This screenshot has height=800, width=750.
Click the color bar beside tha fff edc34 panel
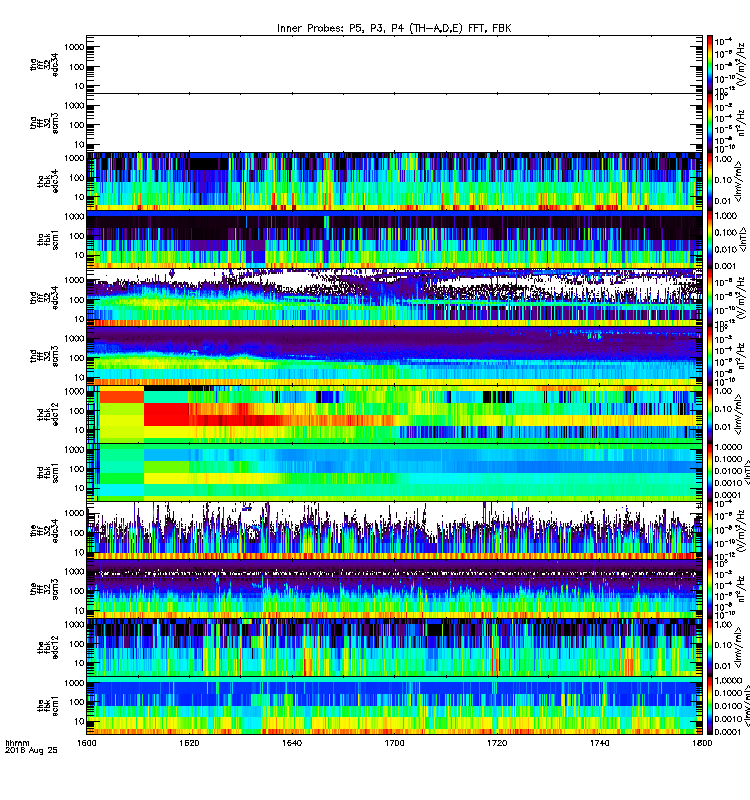tap(710, 64)
